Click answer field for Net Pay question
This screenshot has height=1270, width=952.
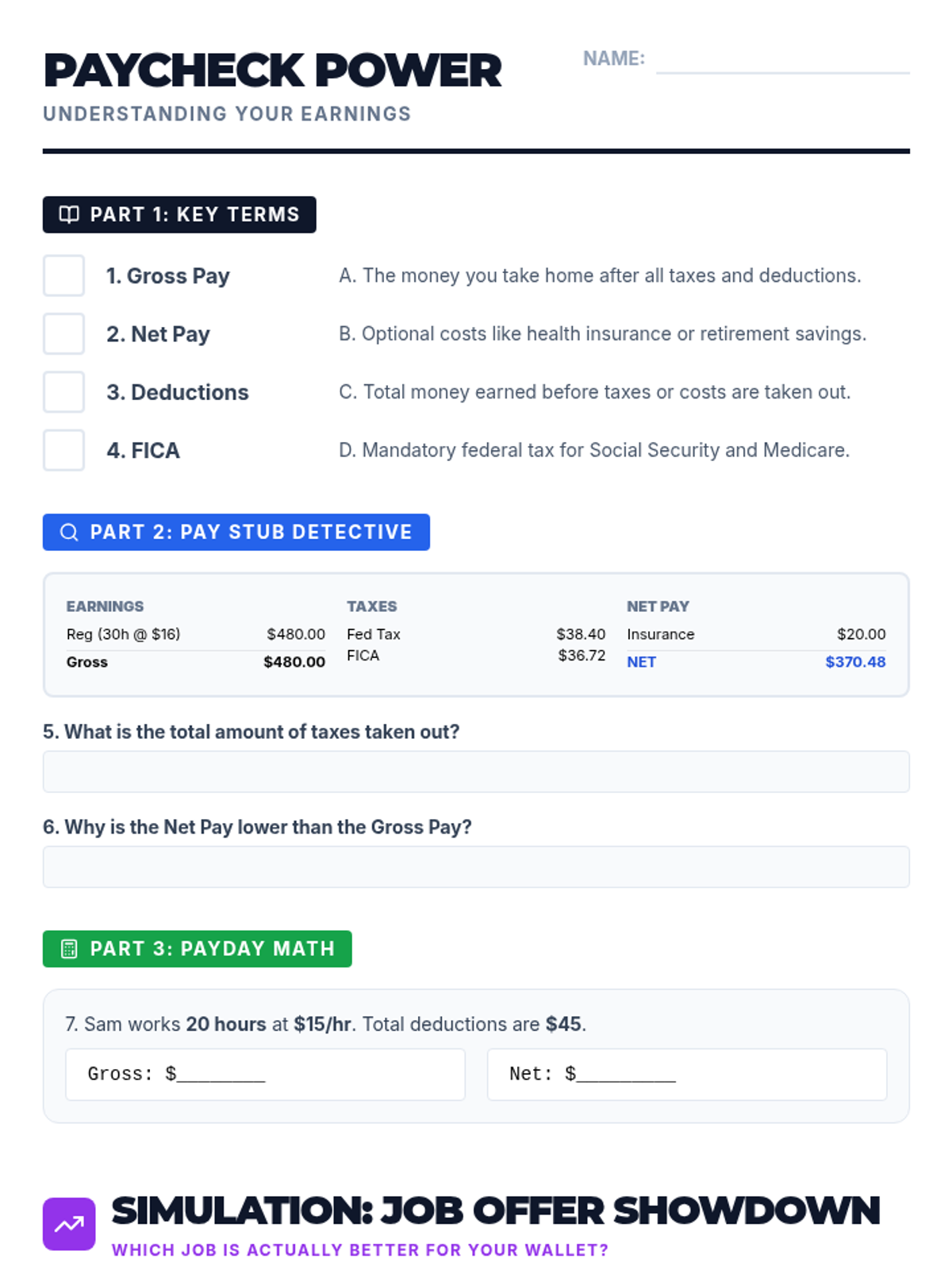(x=476, y=867)
